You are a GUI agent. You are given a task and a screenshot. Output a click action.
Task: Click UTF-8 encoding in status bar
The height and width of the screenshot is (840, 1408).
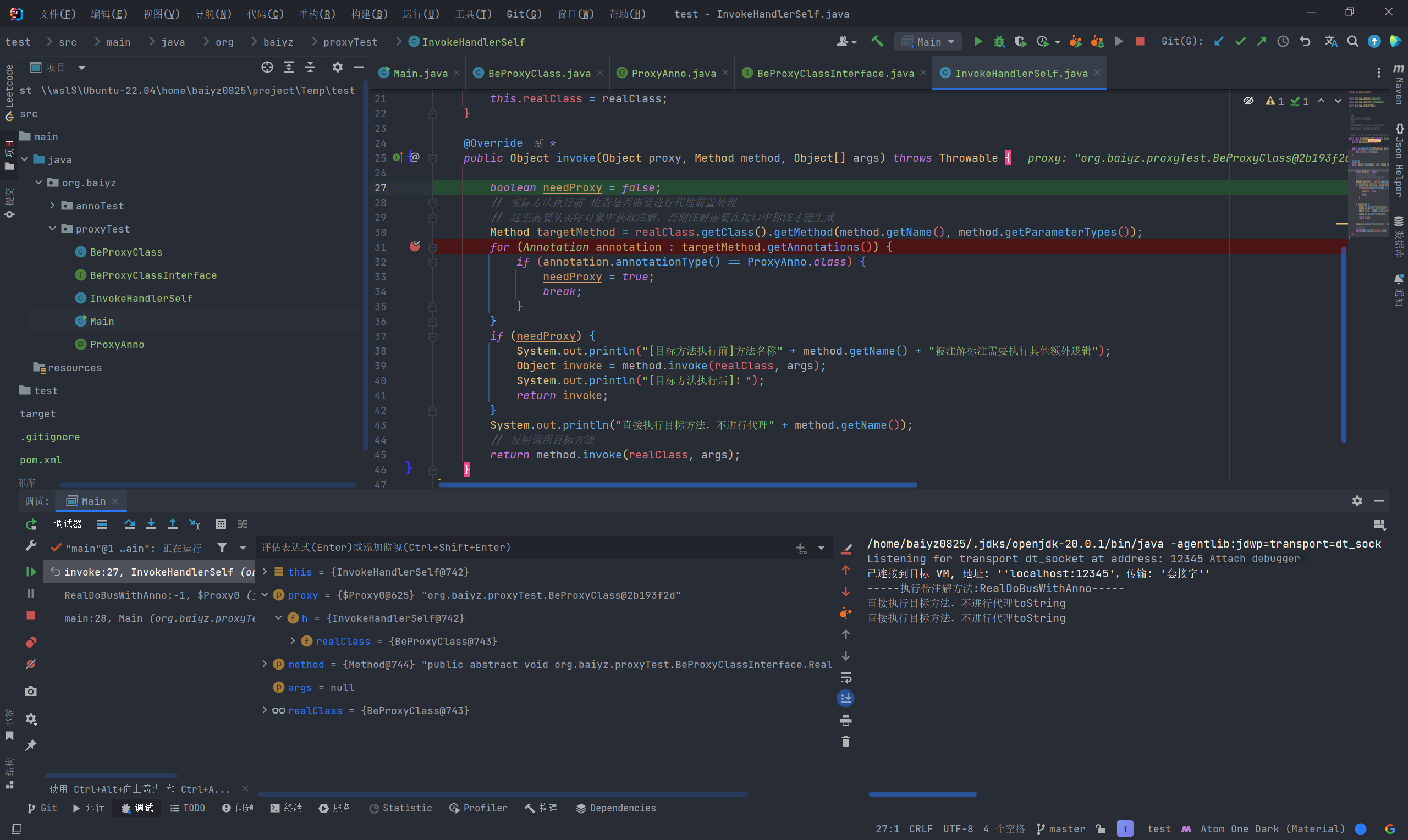click(958, 828)
